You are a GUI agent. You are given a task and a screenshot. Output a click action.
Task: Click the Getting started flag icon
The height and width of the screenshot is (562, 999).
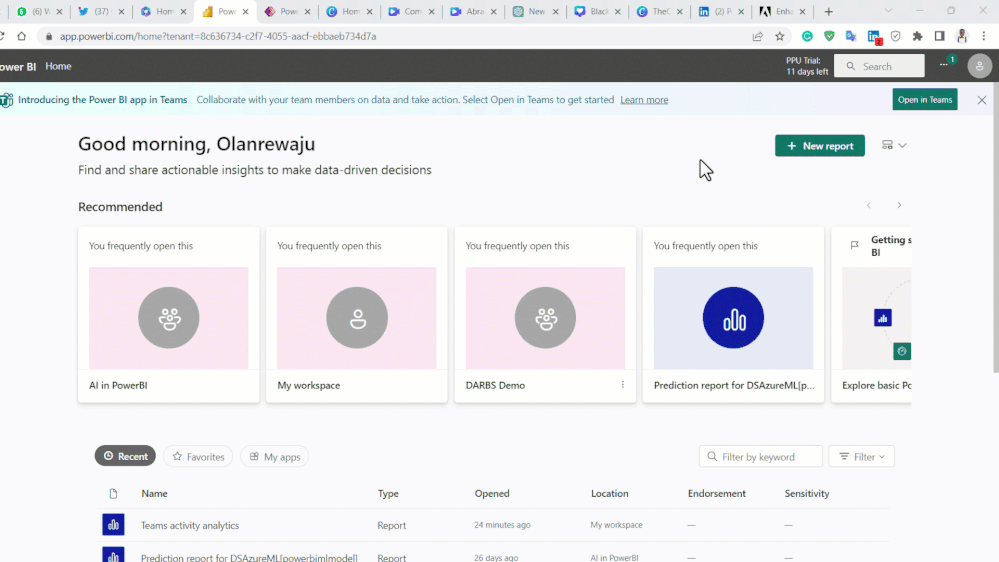point(854,245)
